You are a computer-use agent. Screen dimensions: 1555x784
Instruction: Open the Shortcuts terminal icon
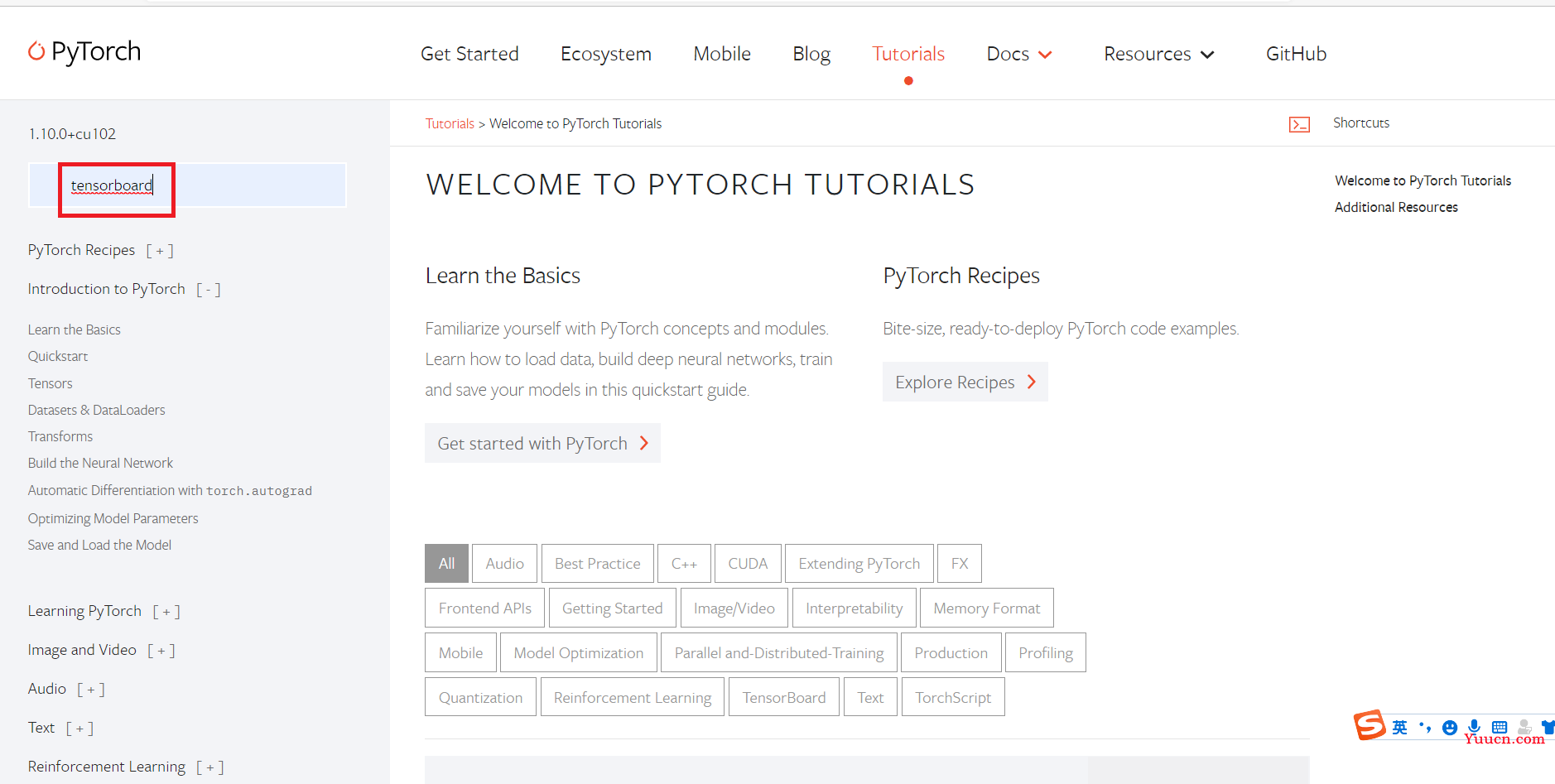(x=1299, y=124)
